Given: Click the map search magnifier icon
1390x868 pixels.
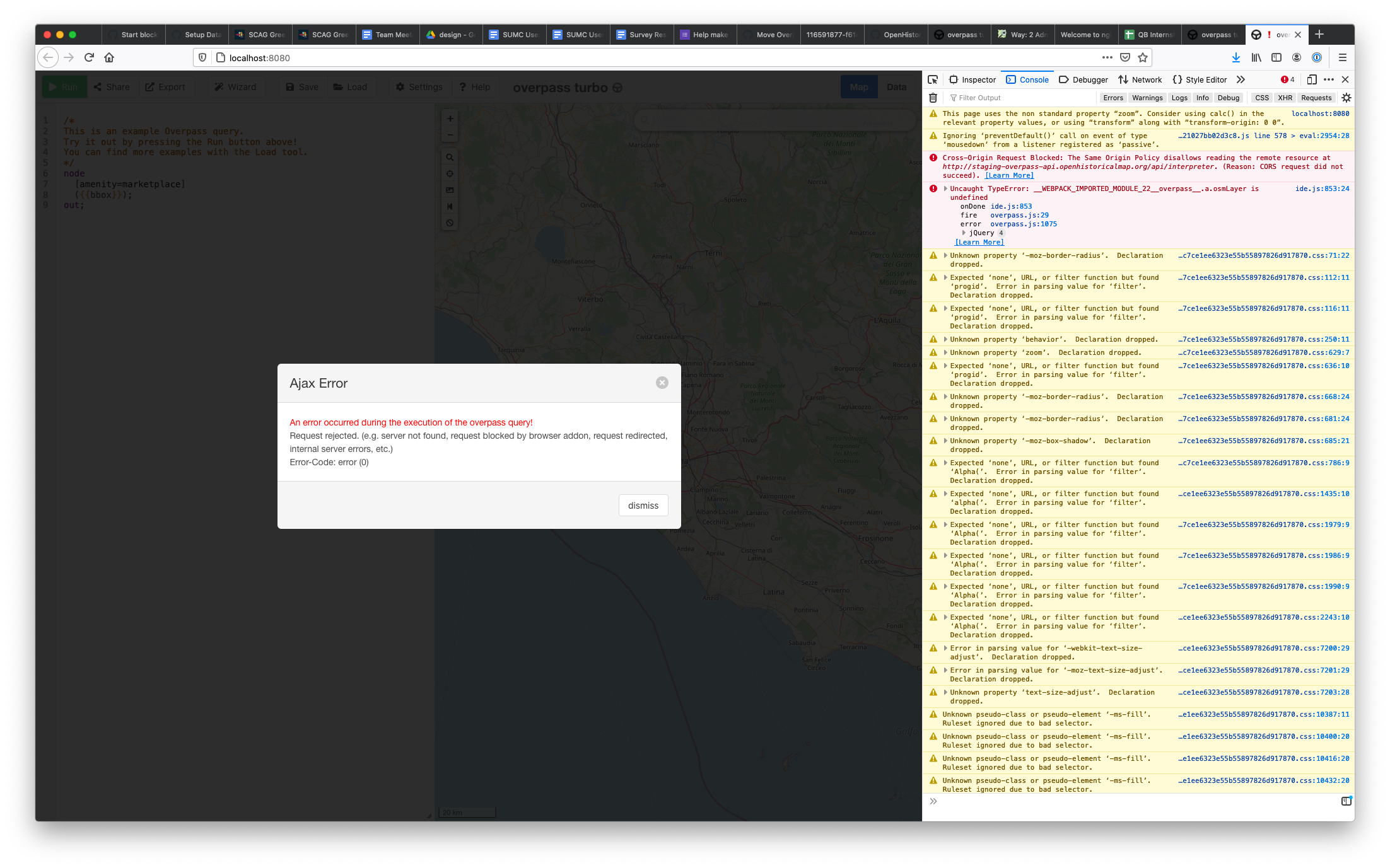Looking at the screenshot, I should click(x=450, y=157).
